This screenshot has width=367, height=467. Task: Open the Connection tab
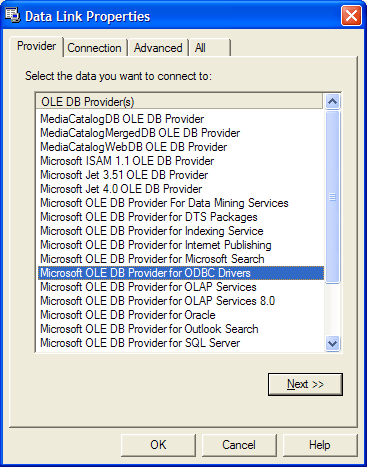point(95,48)
